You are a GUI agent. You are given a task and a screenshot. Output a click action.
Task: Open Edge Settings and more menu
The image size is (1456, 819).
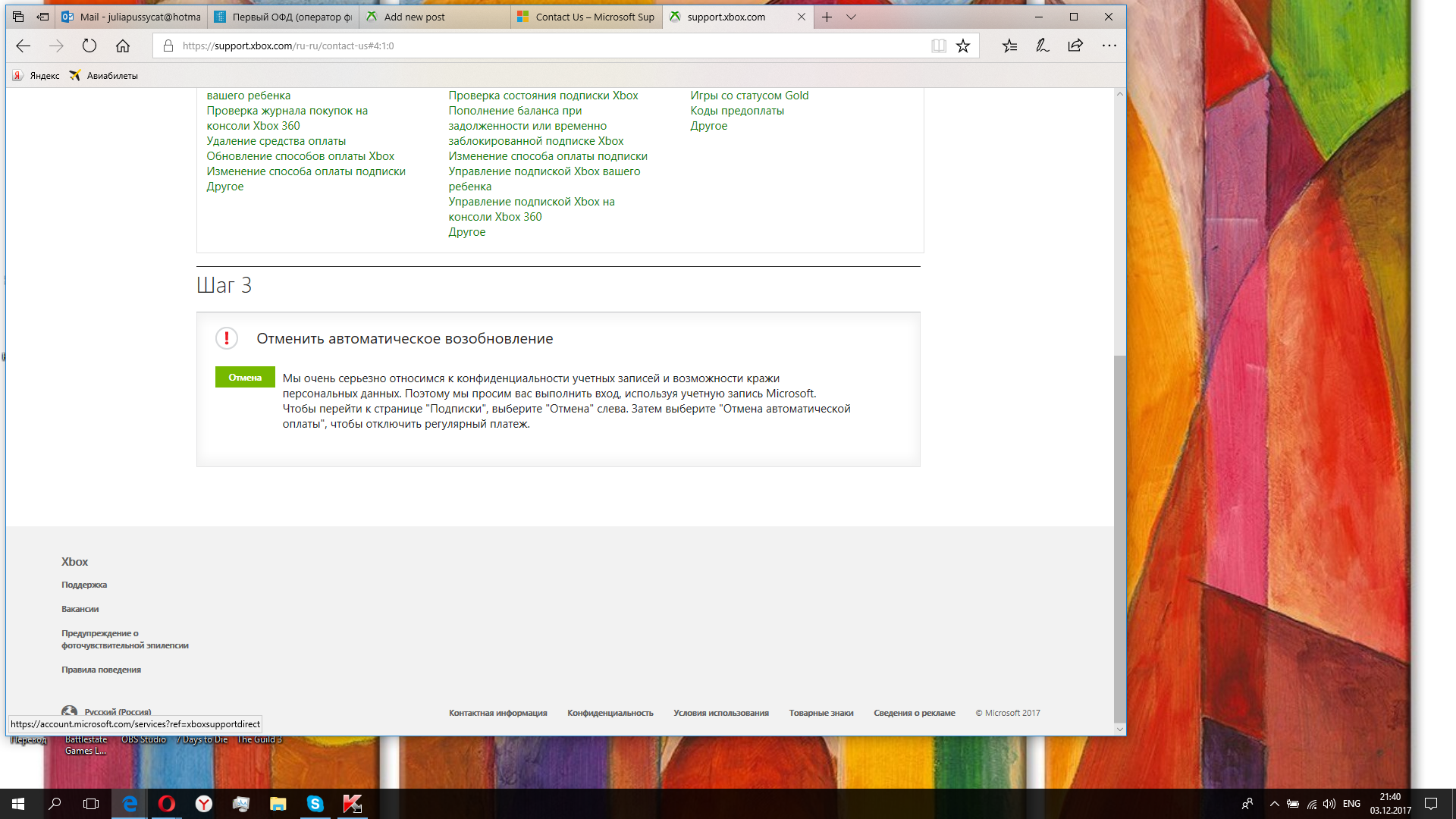click(1109, 45)
